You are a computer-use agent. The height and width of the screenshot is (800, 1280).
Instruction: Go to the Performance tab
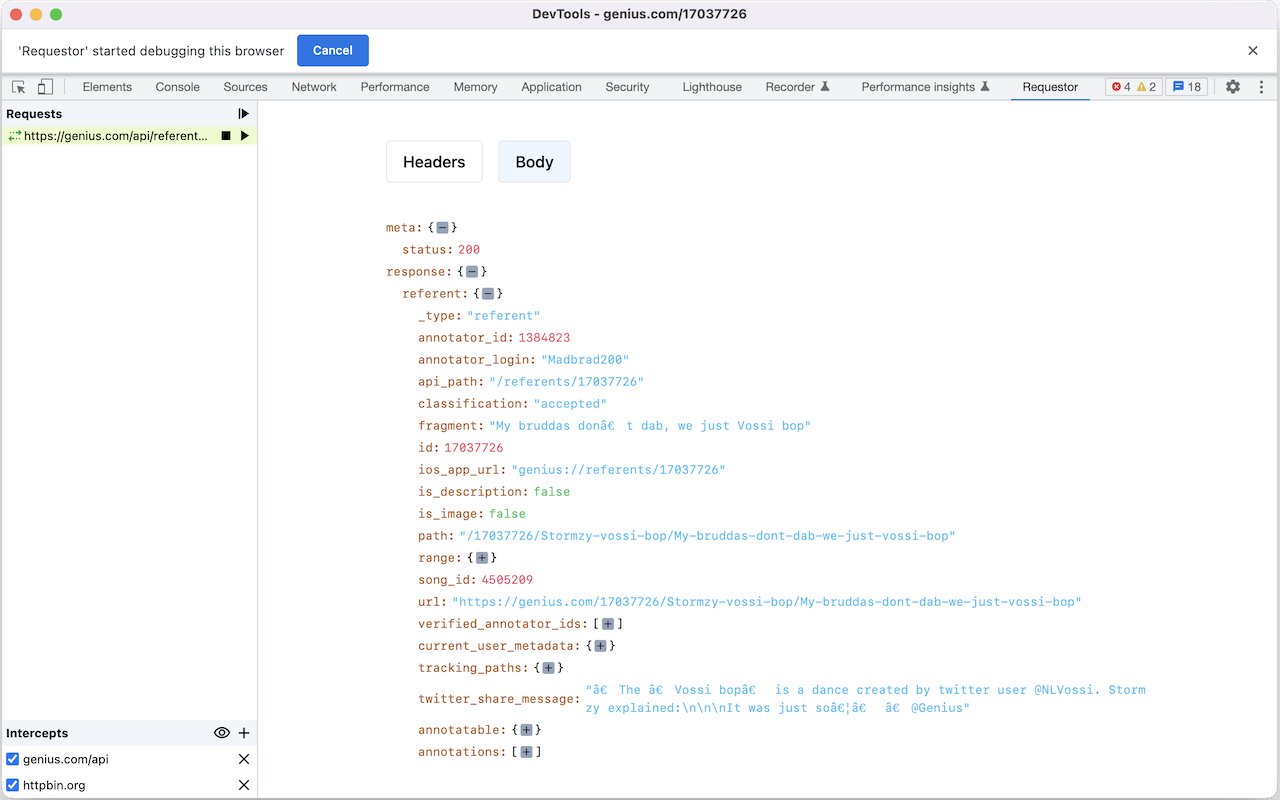coord(395,87)
